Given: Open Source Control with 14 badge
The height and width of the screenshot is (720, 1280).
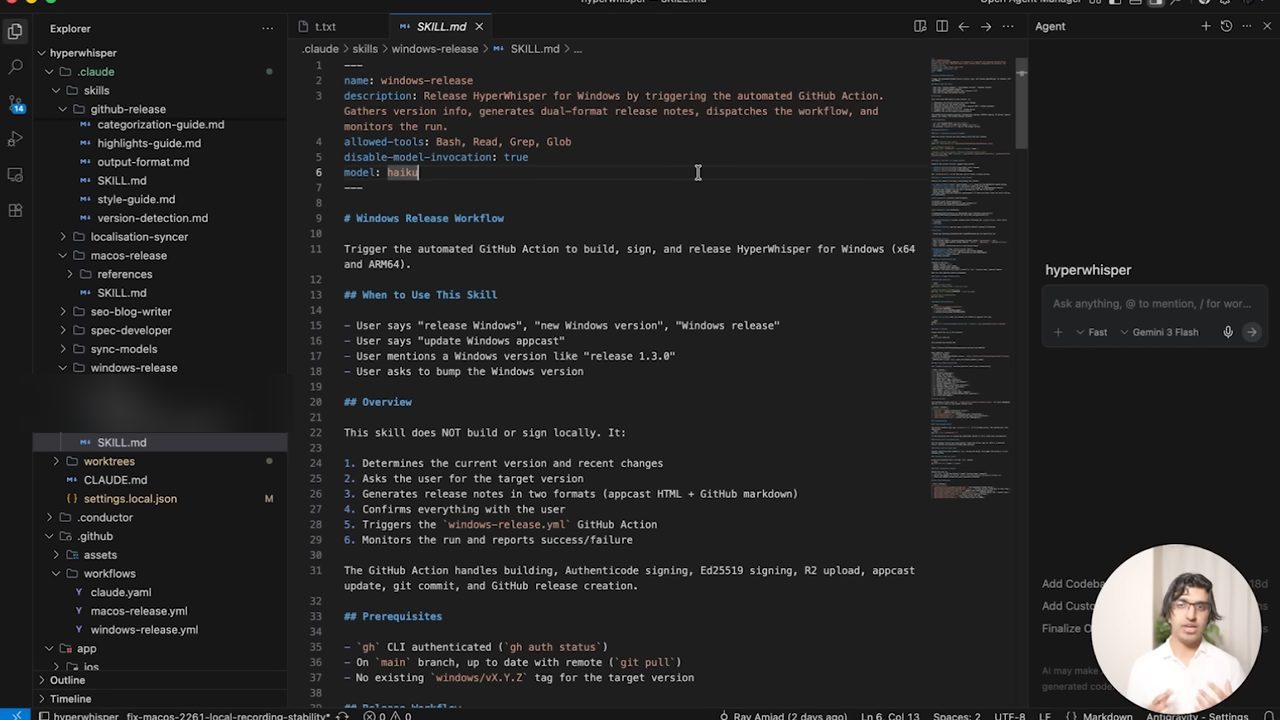Looking at the screenshot, I should pyautogui.click(x=15, y=103).
